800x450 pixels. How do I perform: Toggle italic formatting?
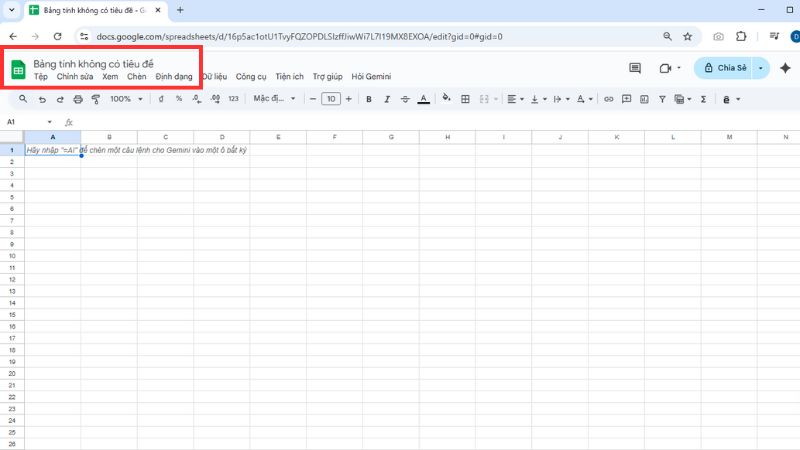(386, 99)
